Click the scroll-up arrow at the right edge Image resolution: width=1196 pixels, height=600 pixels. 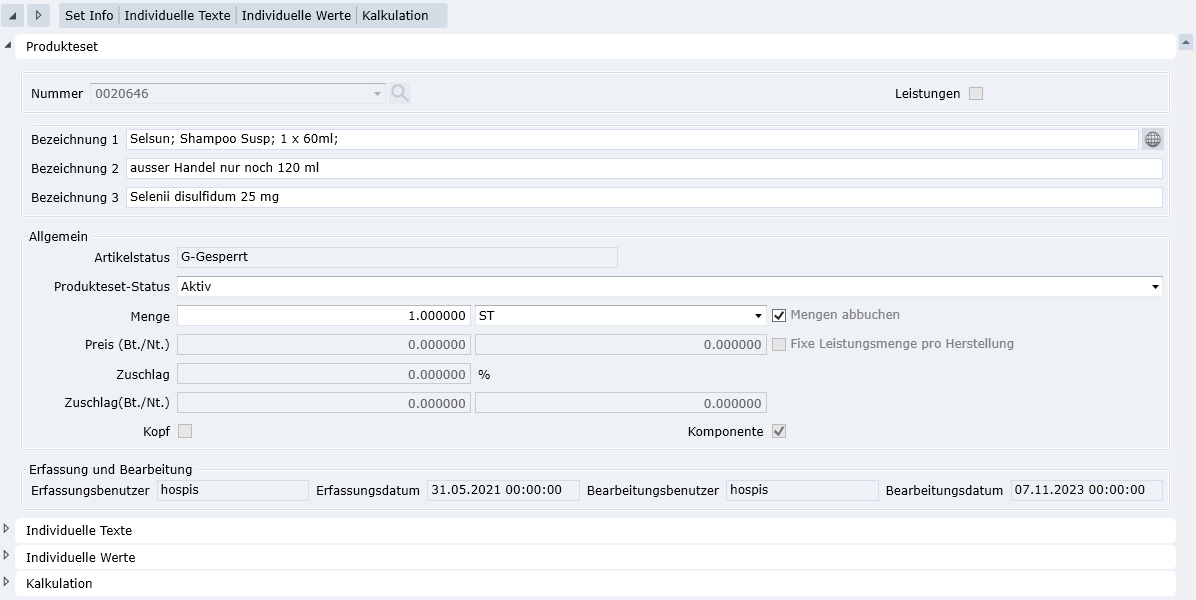pyautogui.click(x=1186, y=42)
